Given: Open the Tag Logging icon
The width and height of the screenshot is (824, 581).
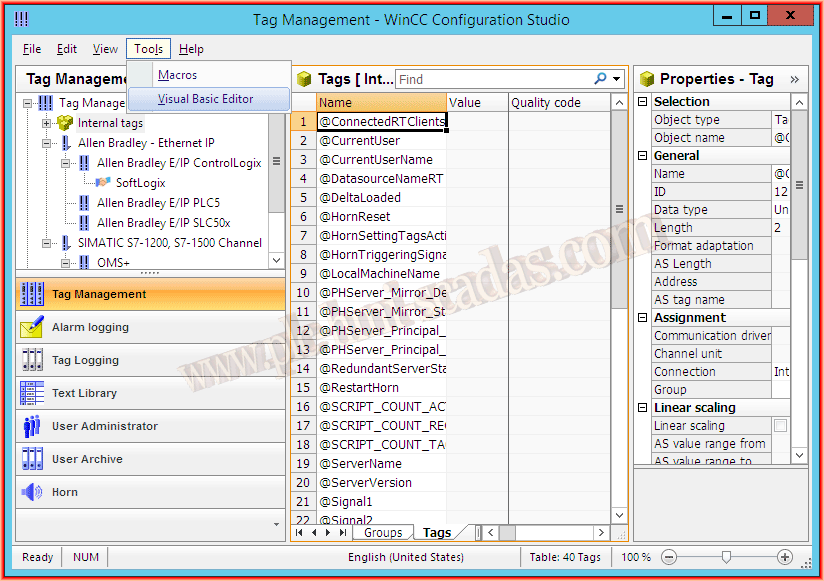Looking at the screenshot, I should [32, 360].
